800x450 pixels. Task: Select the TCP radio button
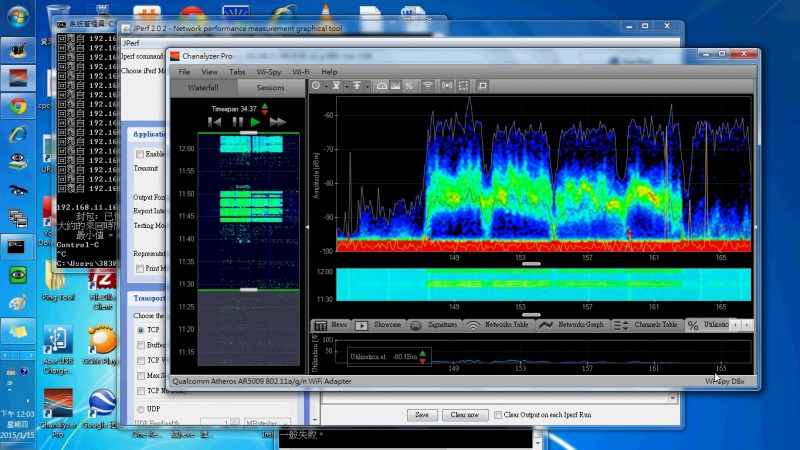click(x=140, y=329)
